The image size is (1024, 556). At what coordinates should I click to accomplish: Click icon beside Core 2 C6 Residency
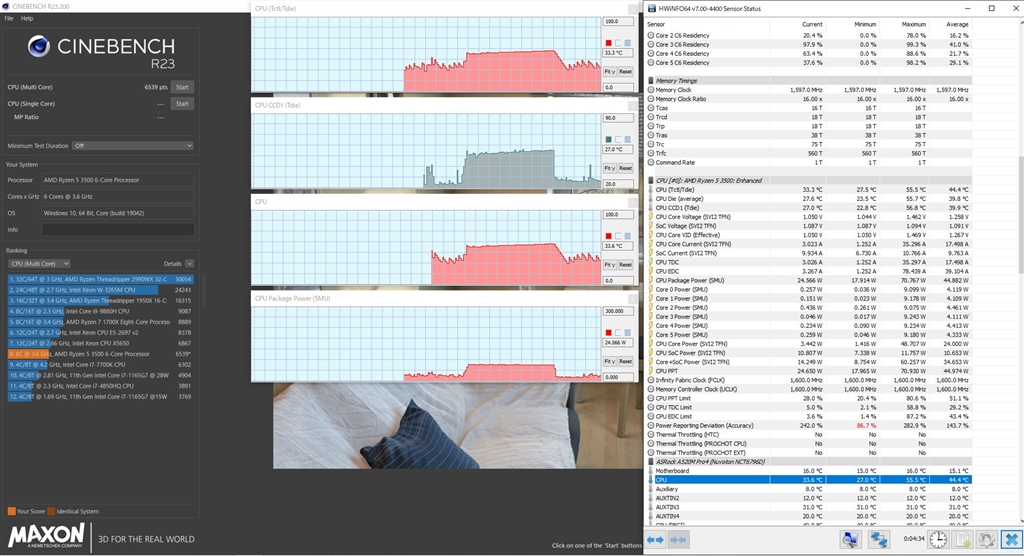(x=651, y=36)
